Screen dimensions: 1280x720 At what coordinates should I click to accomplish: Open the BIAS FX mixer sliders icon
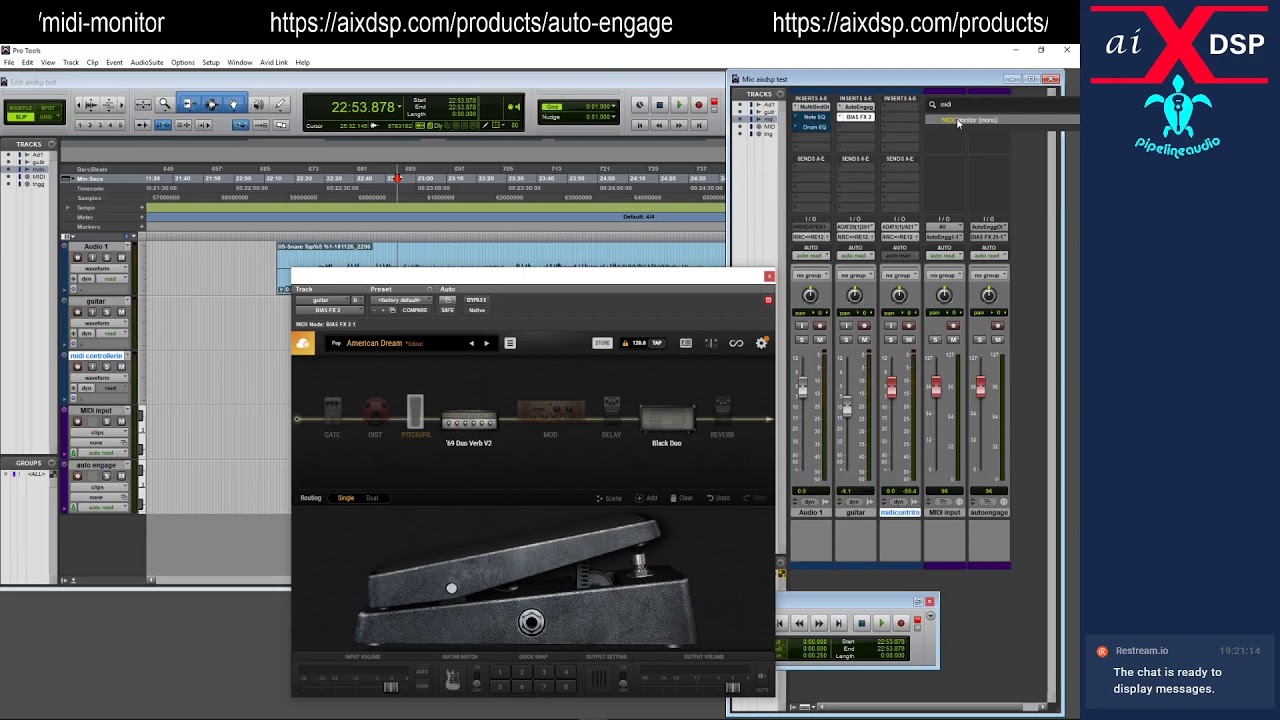pyautogui.click(x=711, y=343)
